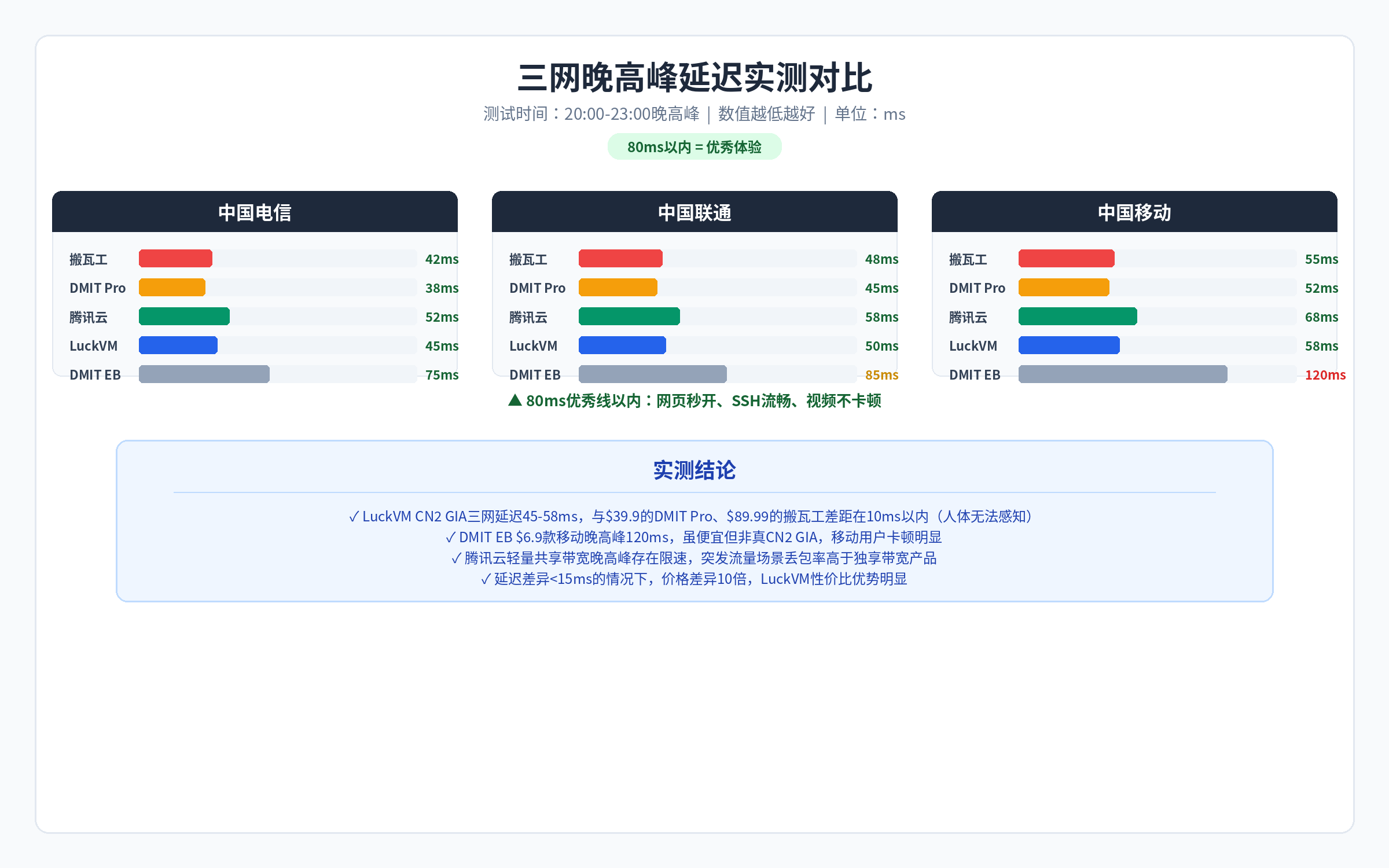Click the triangle icon before 80ms优秀线以内
The image size is (1389, 868).
(515, 400)
